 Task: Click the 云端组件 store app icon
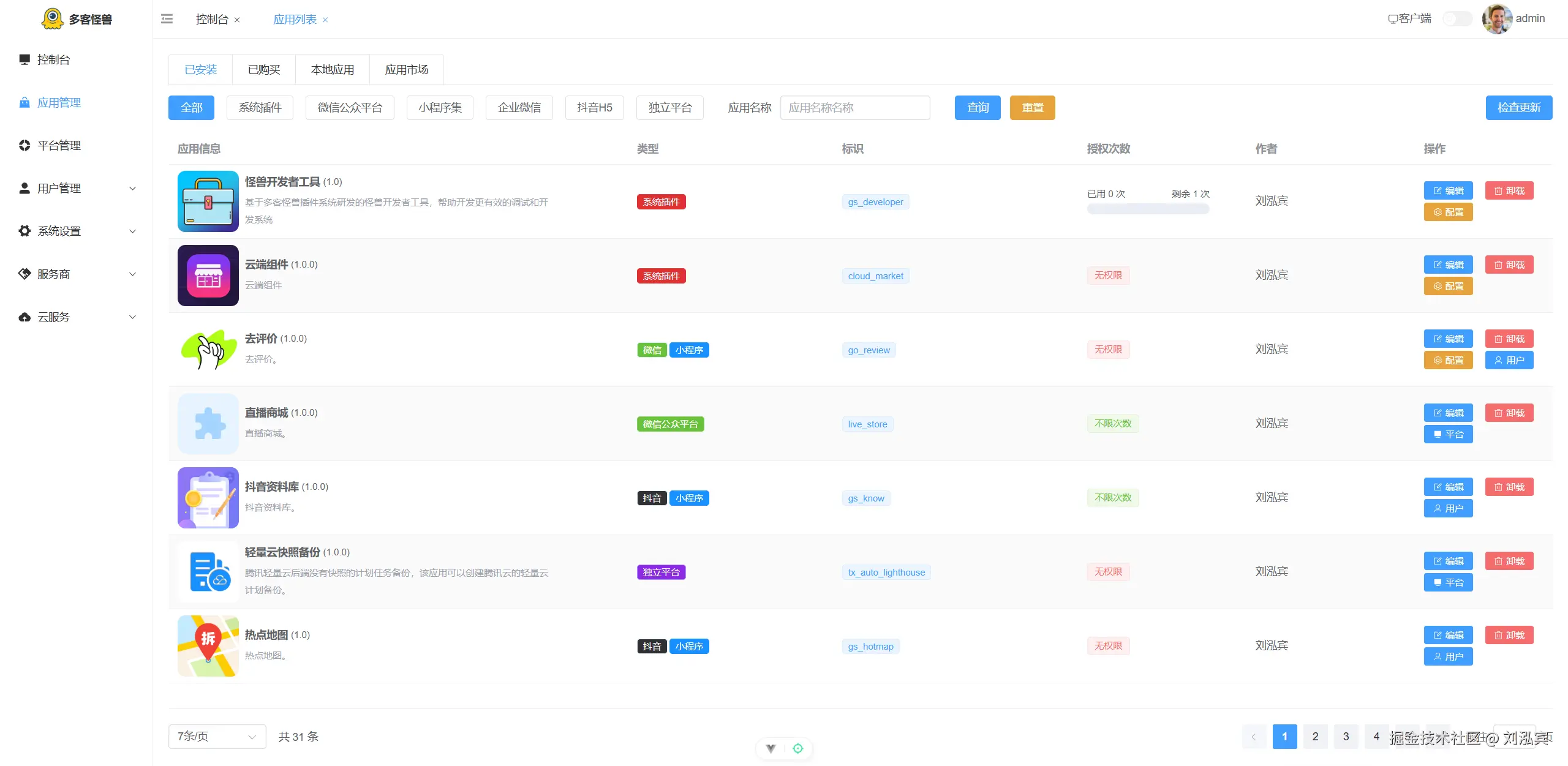(208, 275)
